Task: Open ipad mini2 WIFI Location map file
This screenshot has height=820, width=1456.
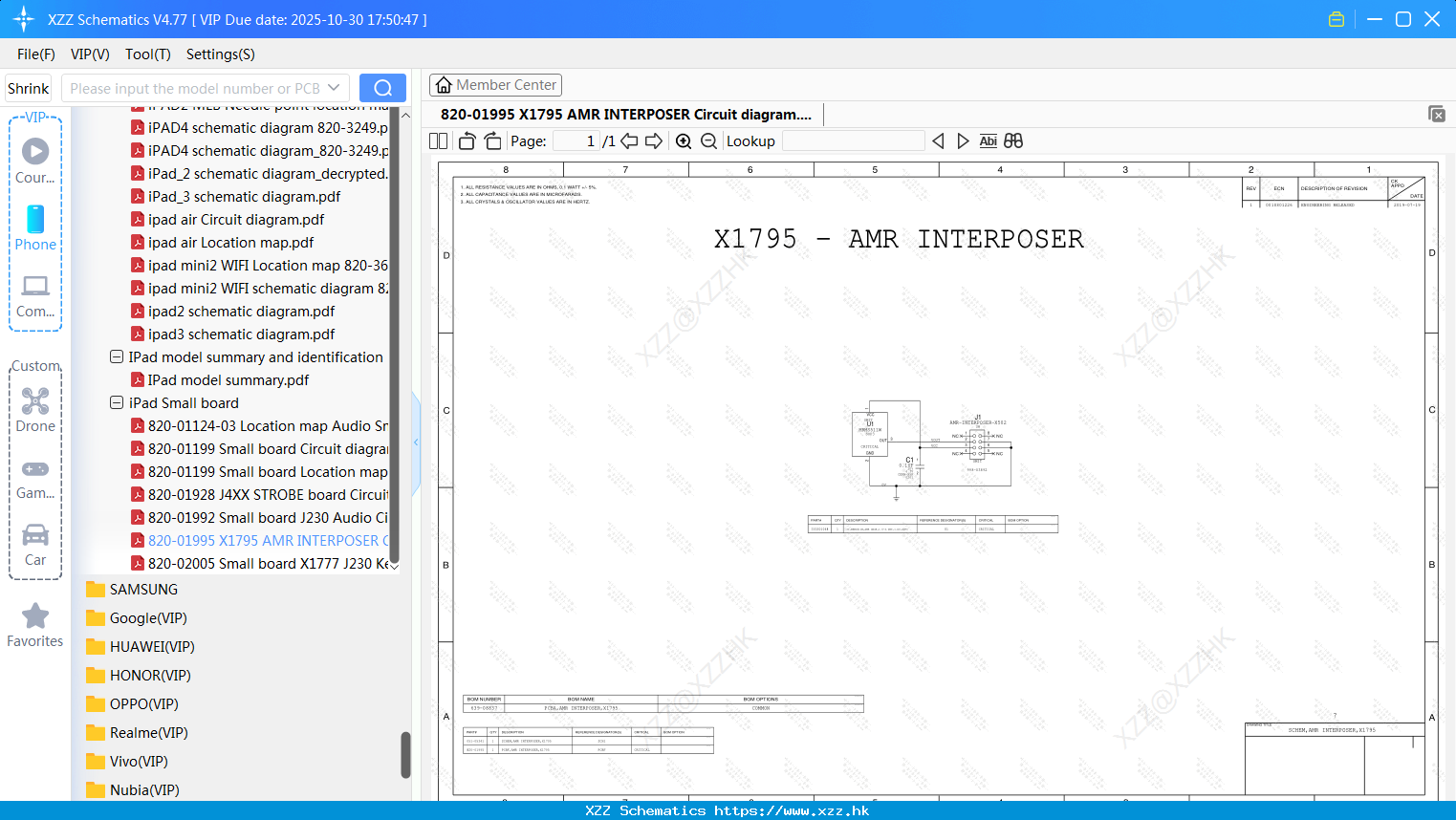Action: click(x=259, y=265)
